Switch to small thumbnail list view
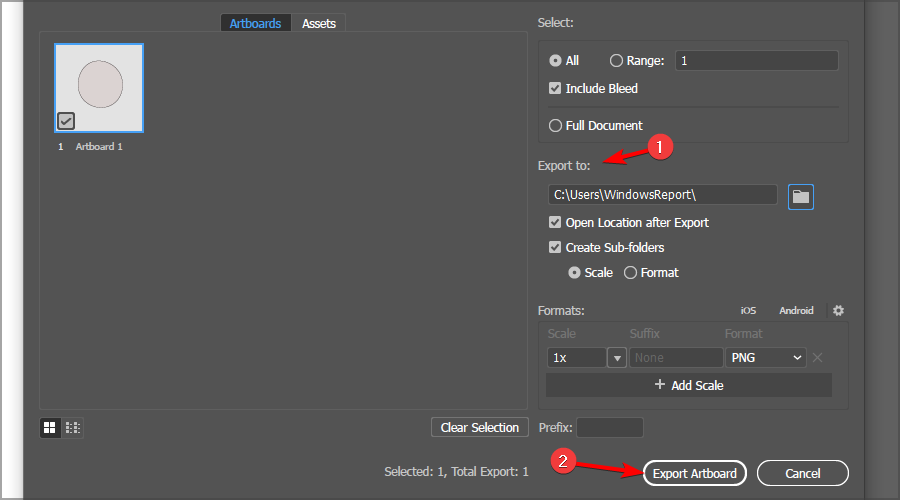This screenshot has height=500, width=900. 72,428
